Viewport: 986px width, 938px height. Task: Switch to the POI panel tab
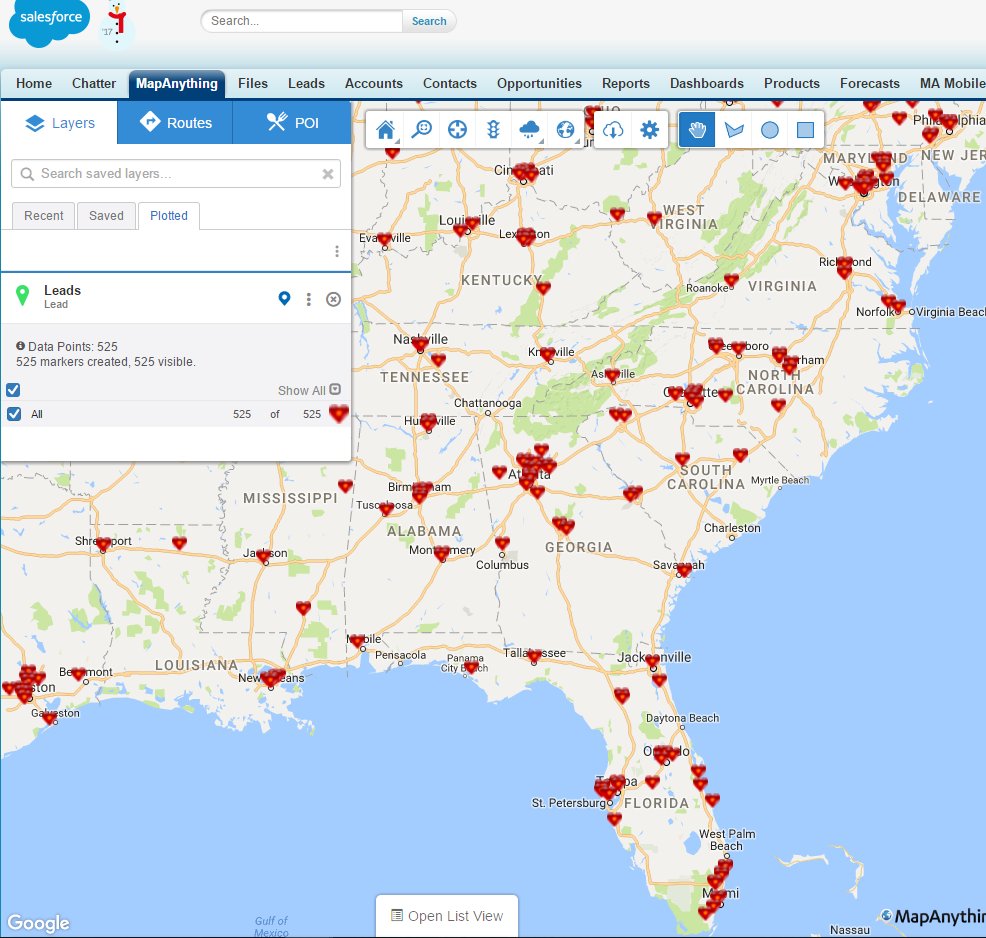[292, 123]
